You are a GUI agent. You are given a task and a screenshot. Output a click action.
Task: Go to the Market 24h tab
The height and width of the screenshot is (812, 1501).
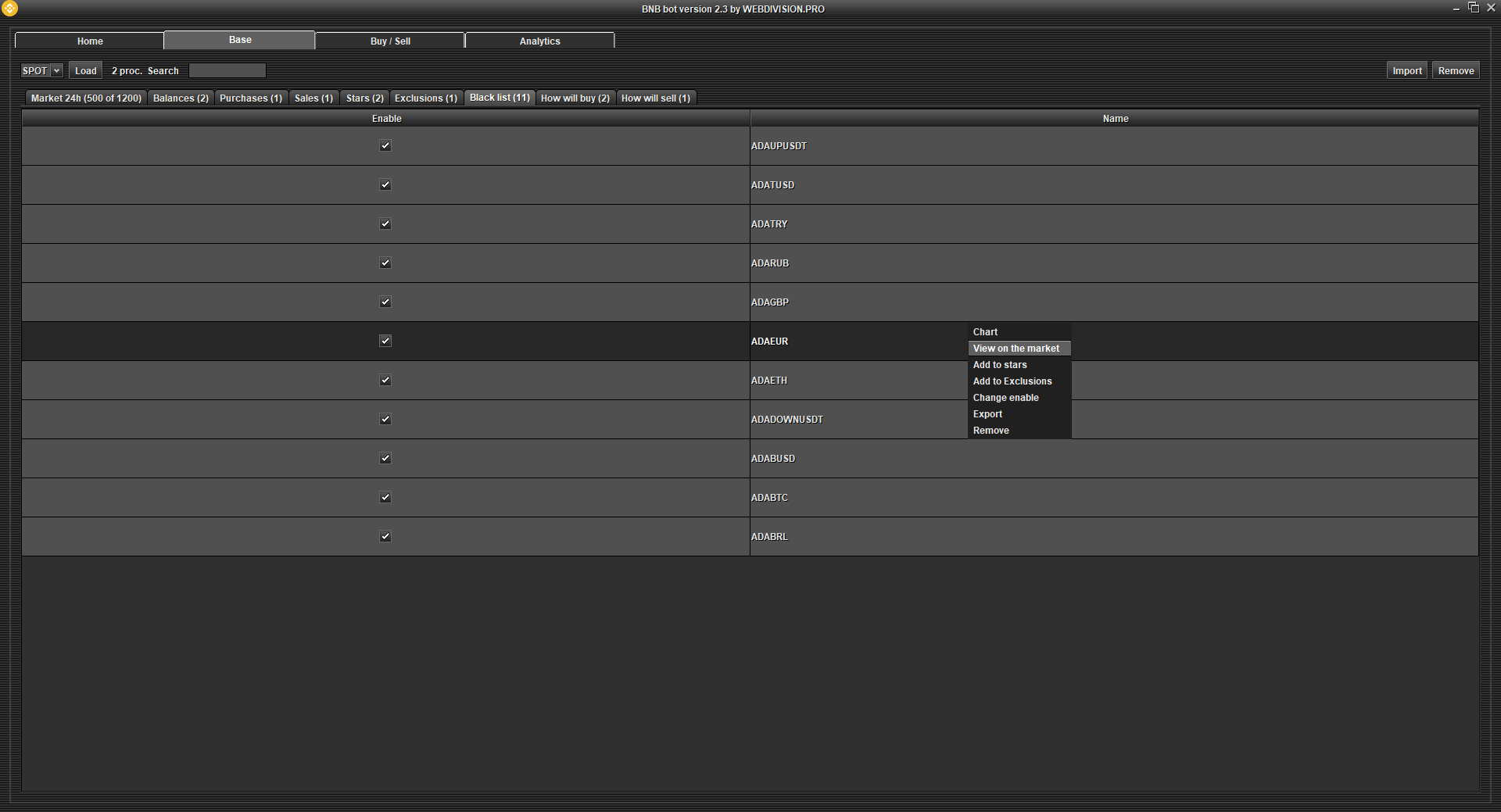(x=86, y=98)
